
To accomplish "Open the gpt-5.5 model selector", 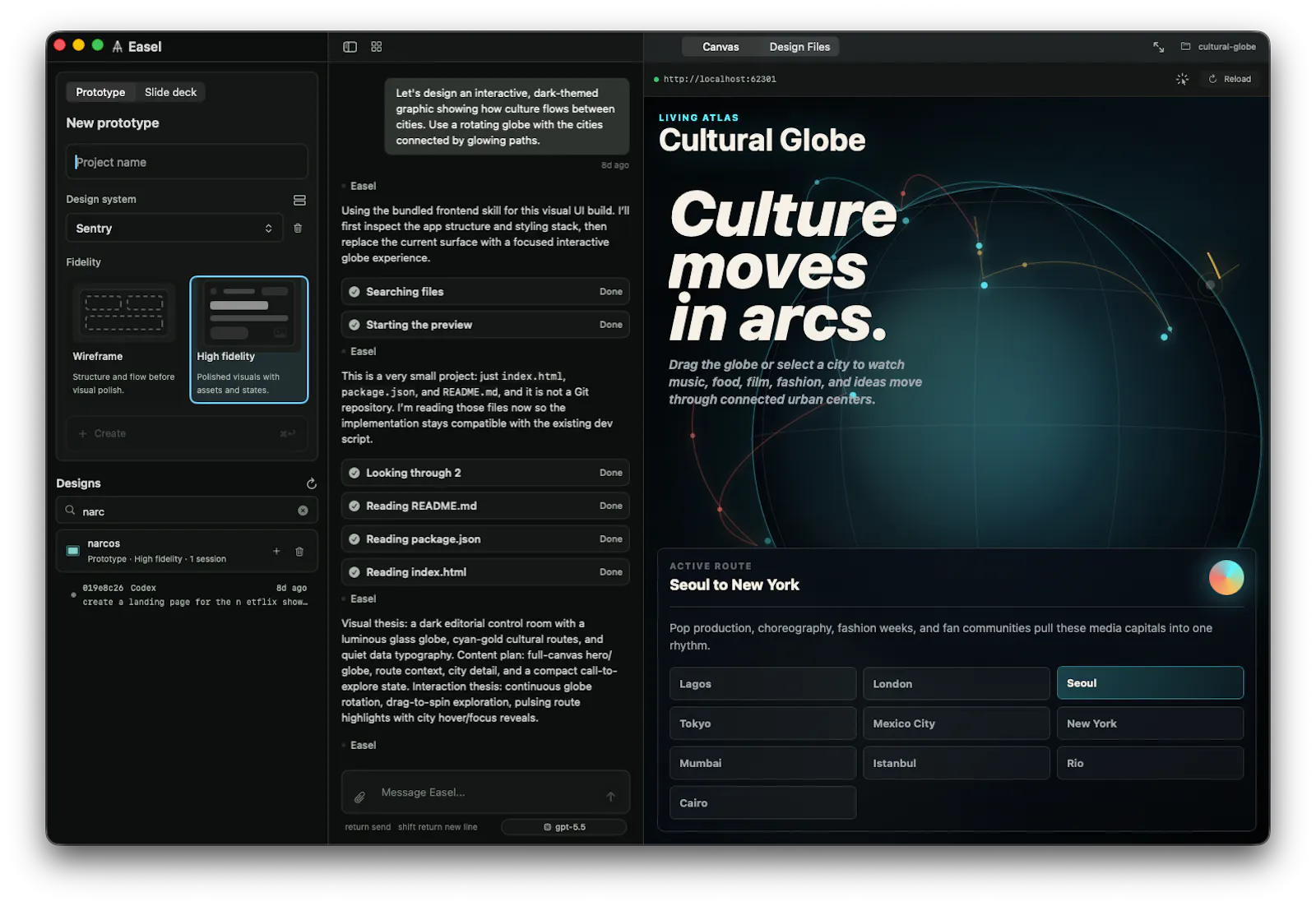I will click(x=564, y=827).
